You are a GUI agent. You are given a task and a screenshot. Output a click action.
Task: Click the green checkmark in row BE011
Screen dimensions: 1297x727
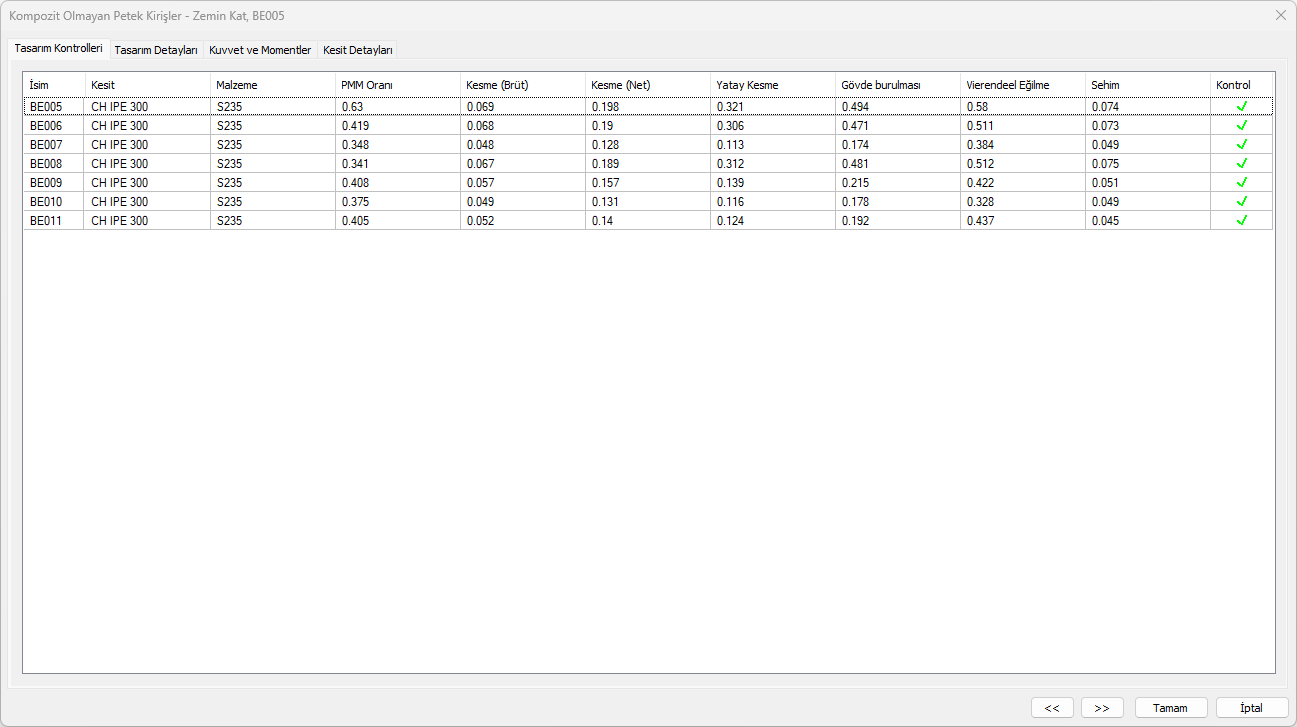click(1242, 220)
